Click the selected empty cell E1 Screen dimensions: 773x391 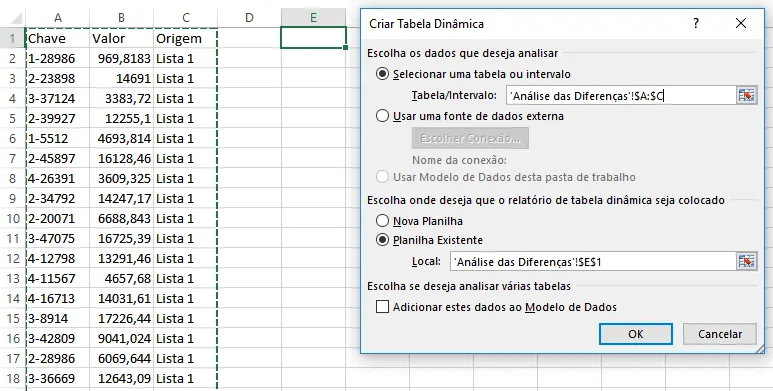click(313, 38)
